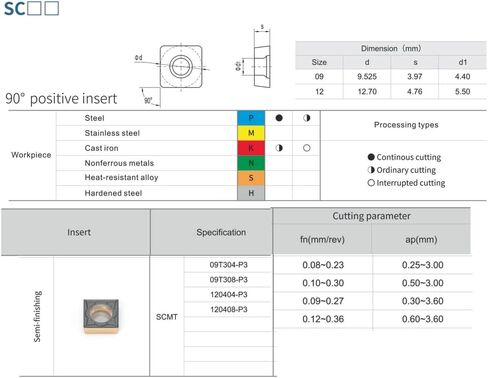The image size is (488, 378).
Task: Select the red K cast iron swatch
Action: [x=251, y=148]
